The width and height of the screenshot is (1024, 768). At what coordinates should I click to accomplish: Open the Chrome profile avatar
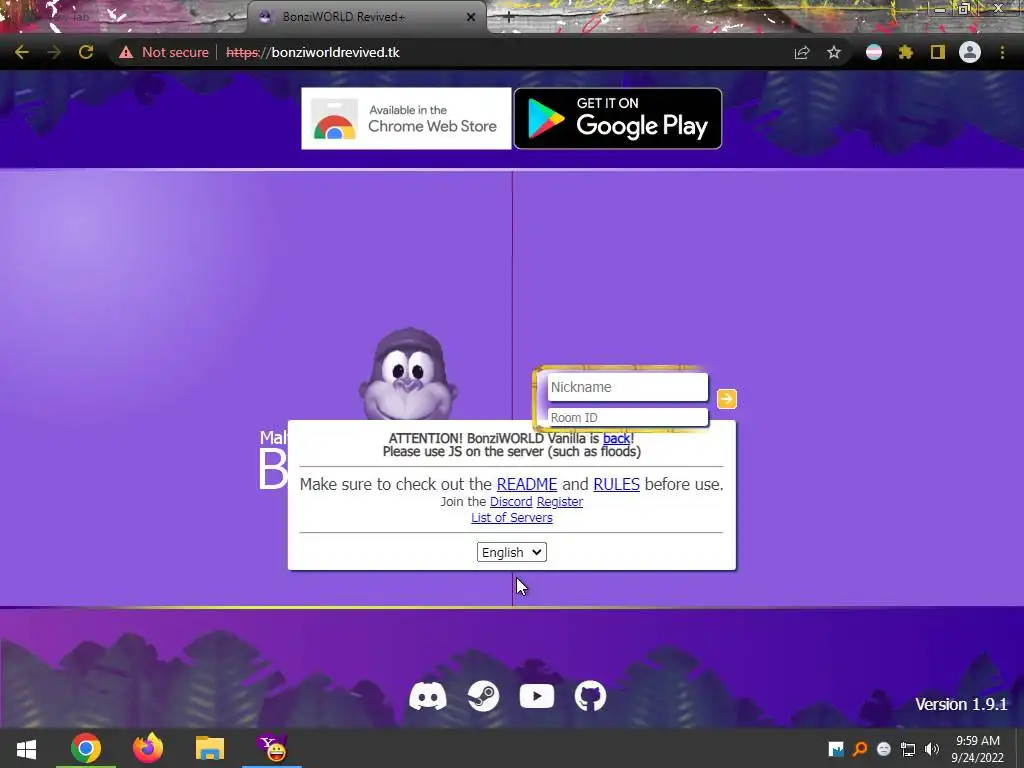pyautogui.click(x=970, y=52)
